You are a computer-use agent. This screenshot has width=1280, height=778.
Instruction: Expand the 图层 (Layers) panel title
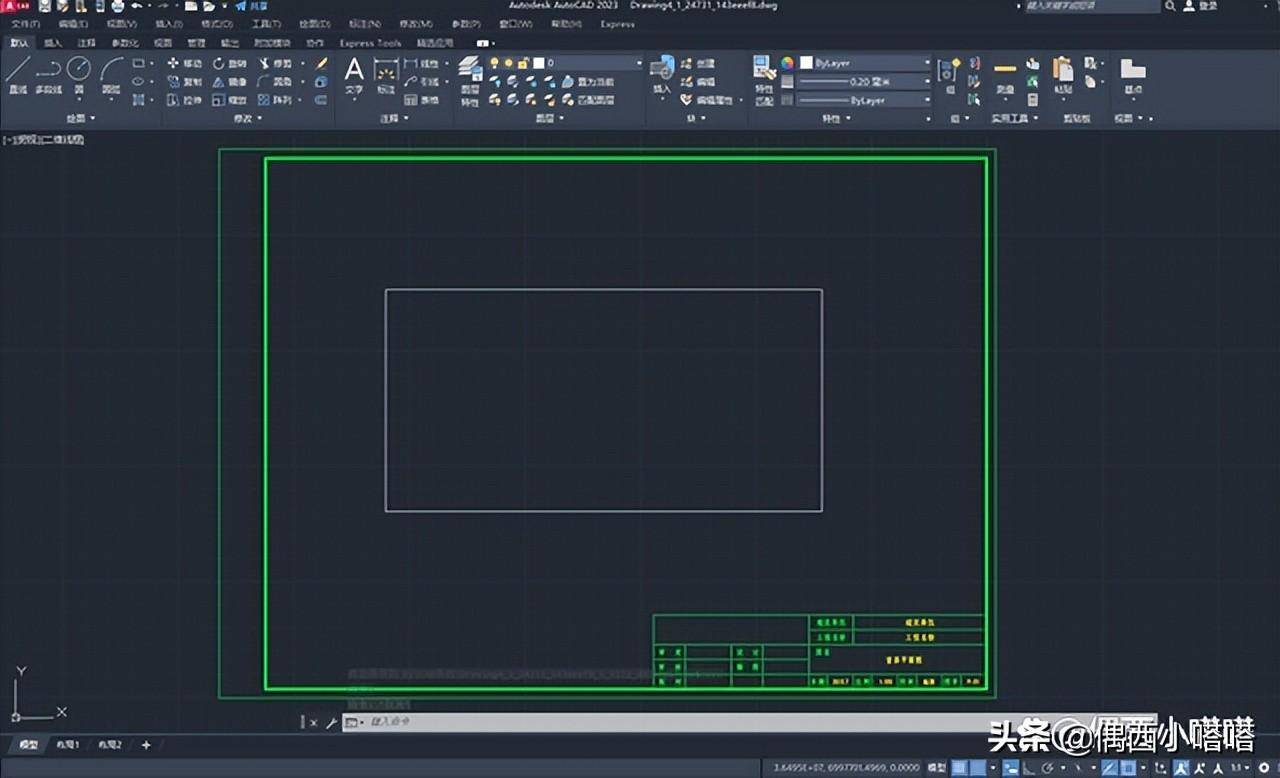(549, 118)
